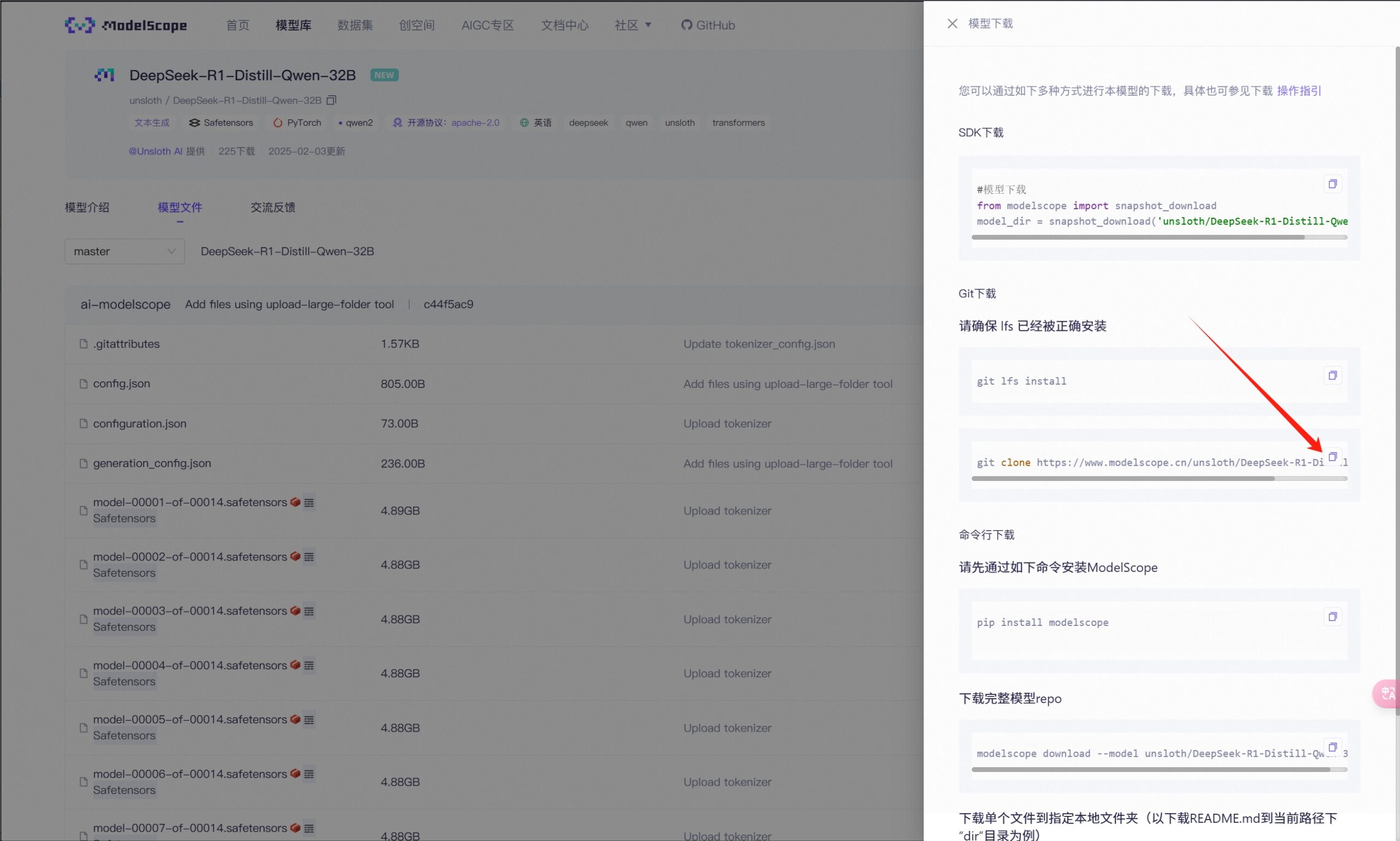1400x841 pixels.
Task: Close the 模型下载 side panel
Action: coord(952,23)
